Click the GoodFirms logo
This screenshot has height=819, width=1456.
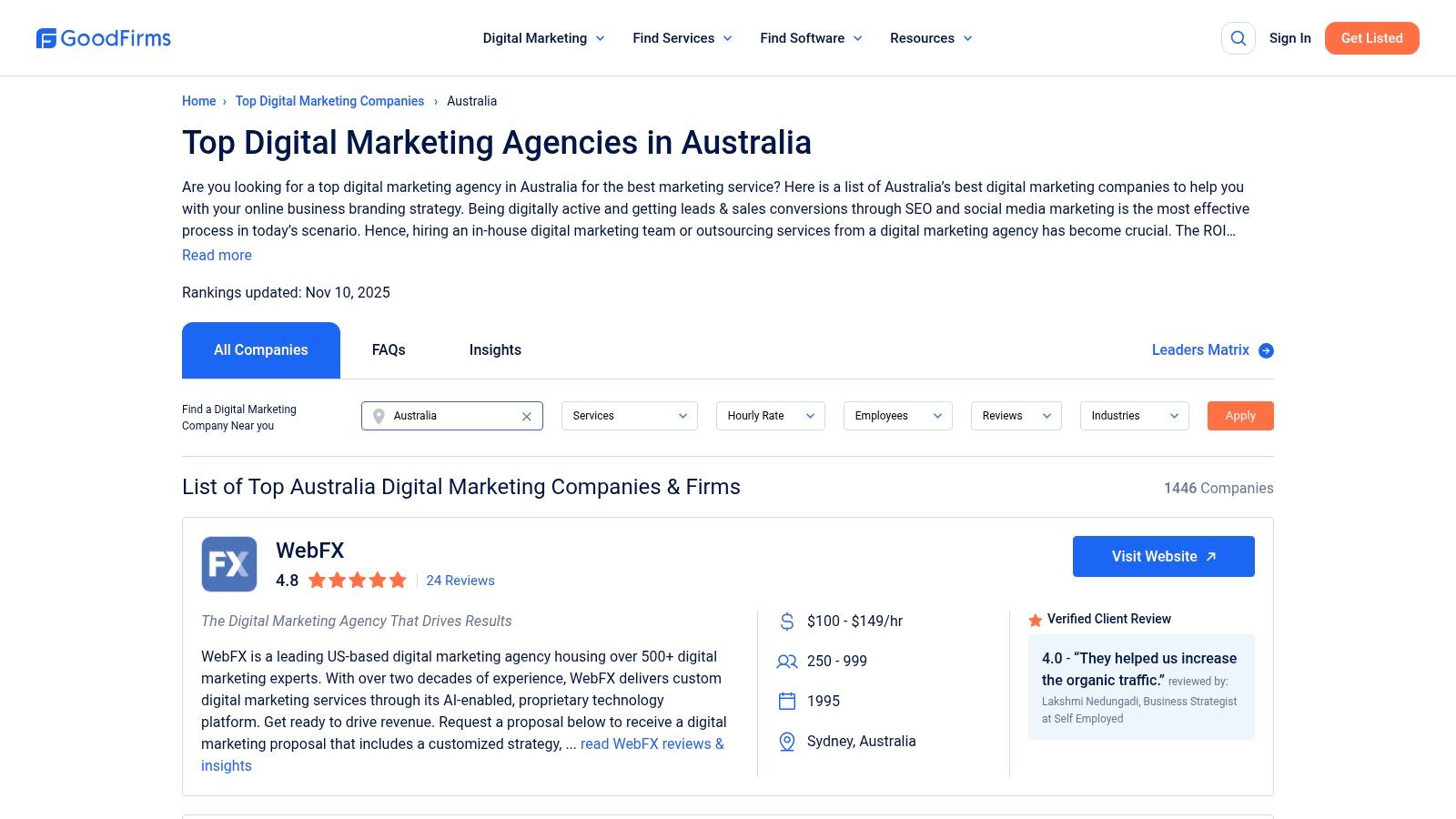103,38
